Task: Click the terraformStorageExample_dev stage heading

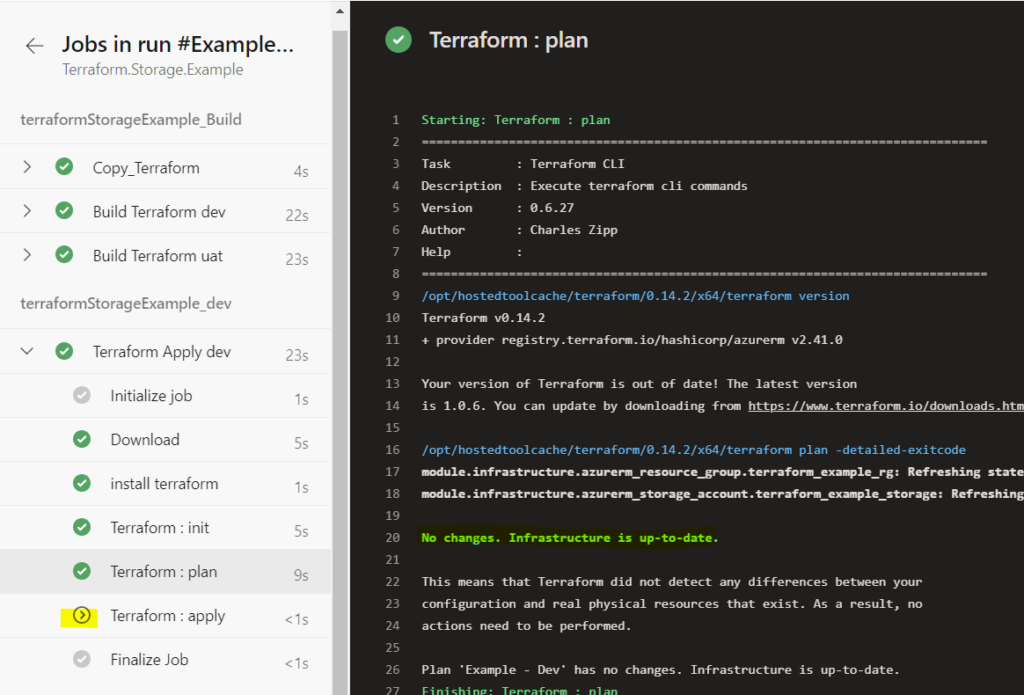Action: tap(125, 303)
